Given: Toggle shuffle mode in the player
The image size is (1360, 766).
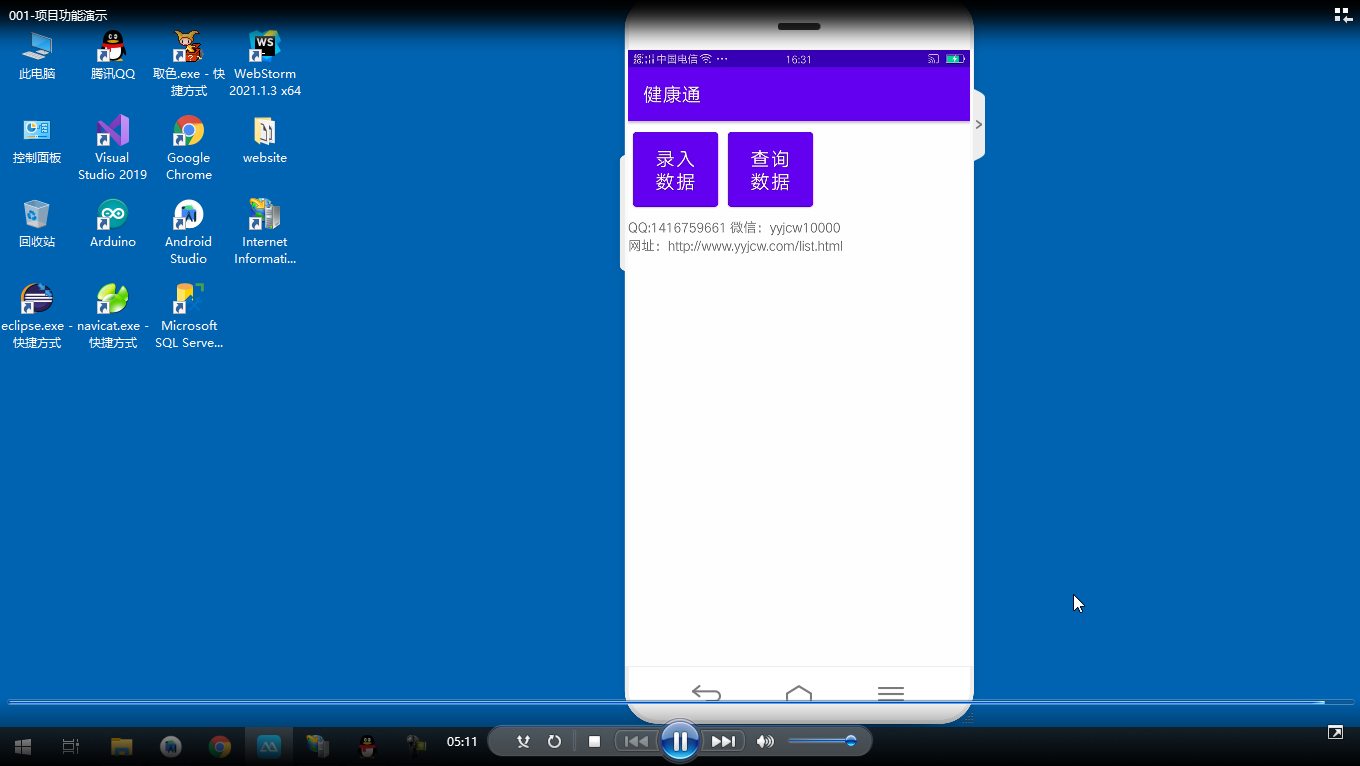Looking at the screenshot, I should click(522, 741).
